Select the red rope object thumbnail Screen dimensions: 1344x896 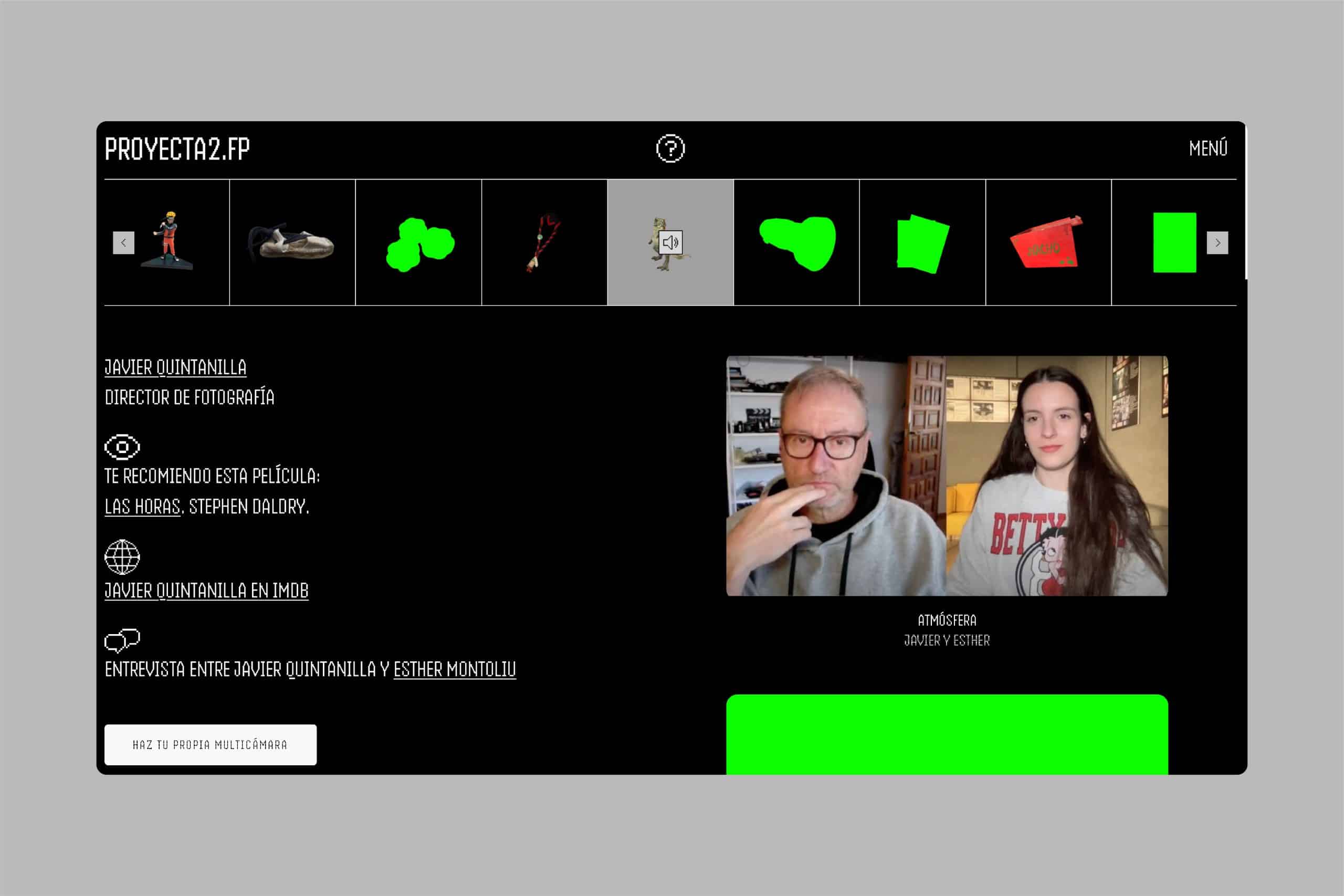[x=543, y=243]
